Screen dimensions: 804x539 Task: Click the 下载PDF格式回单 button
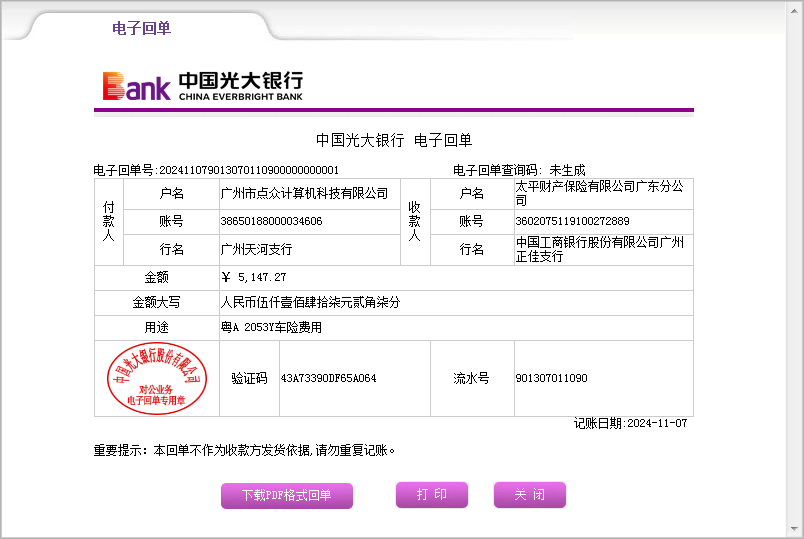tap(286, 495)
